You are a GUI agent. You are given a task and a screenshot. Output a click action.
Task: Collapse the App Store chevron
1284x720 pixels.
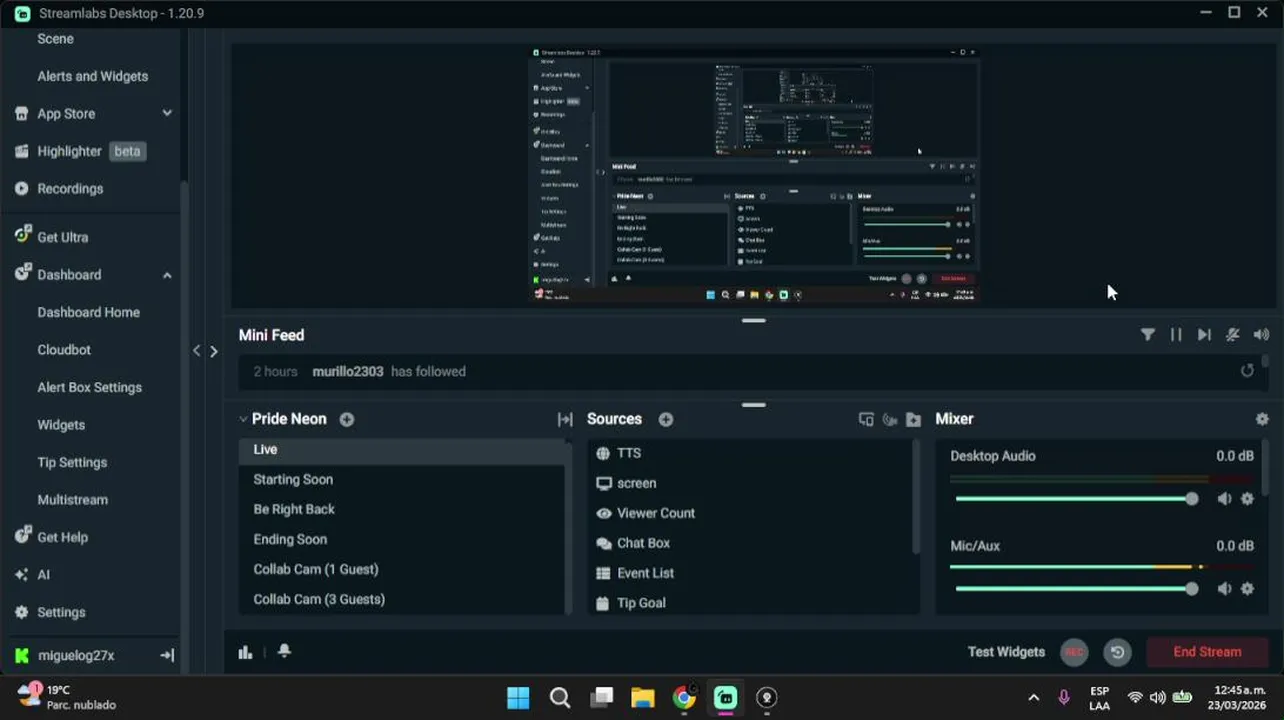(x=167, y=113)
